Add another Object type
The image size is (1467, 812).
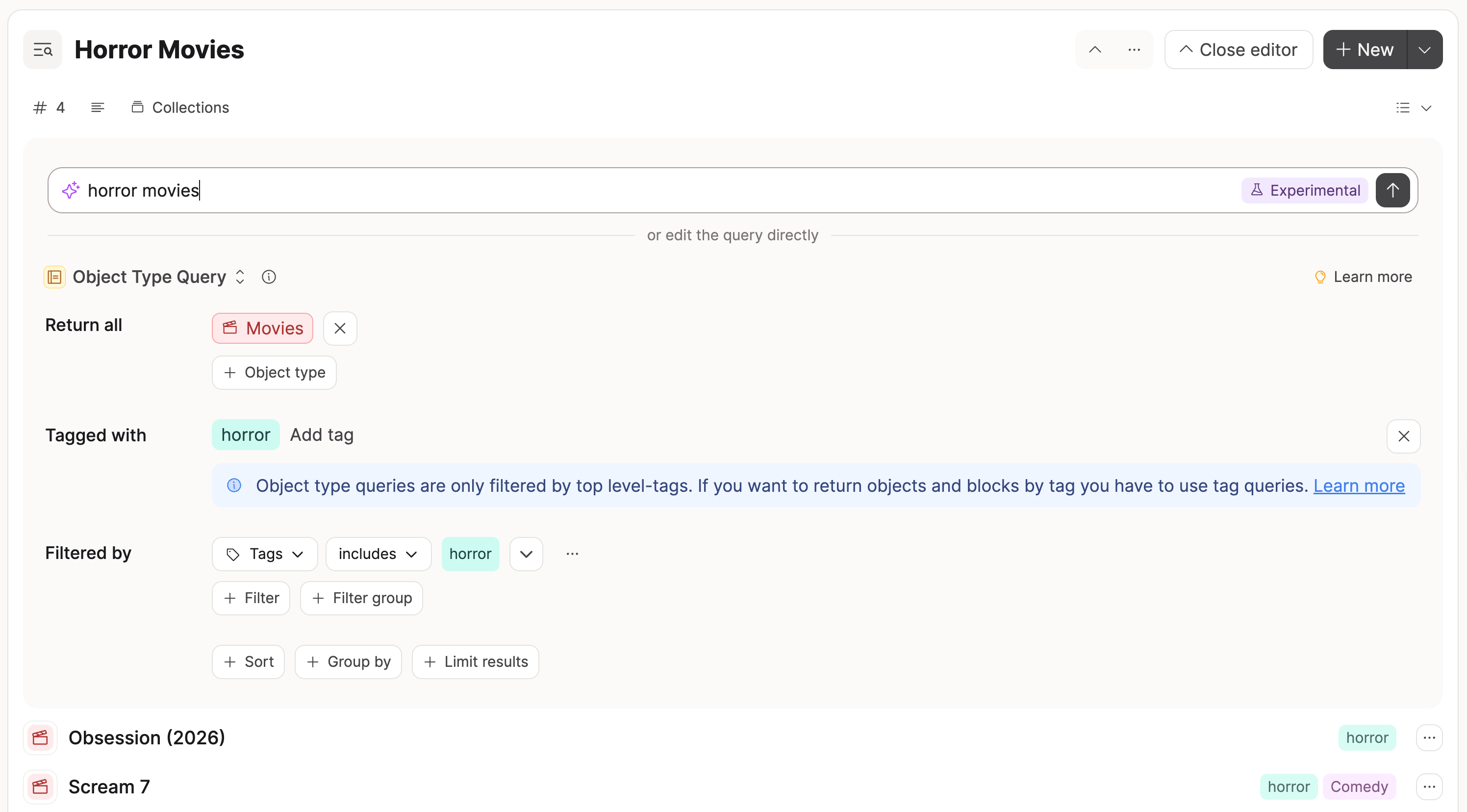pyautogui.click(x=275, y=373)
